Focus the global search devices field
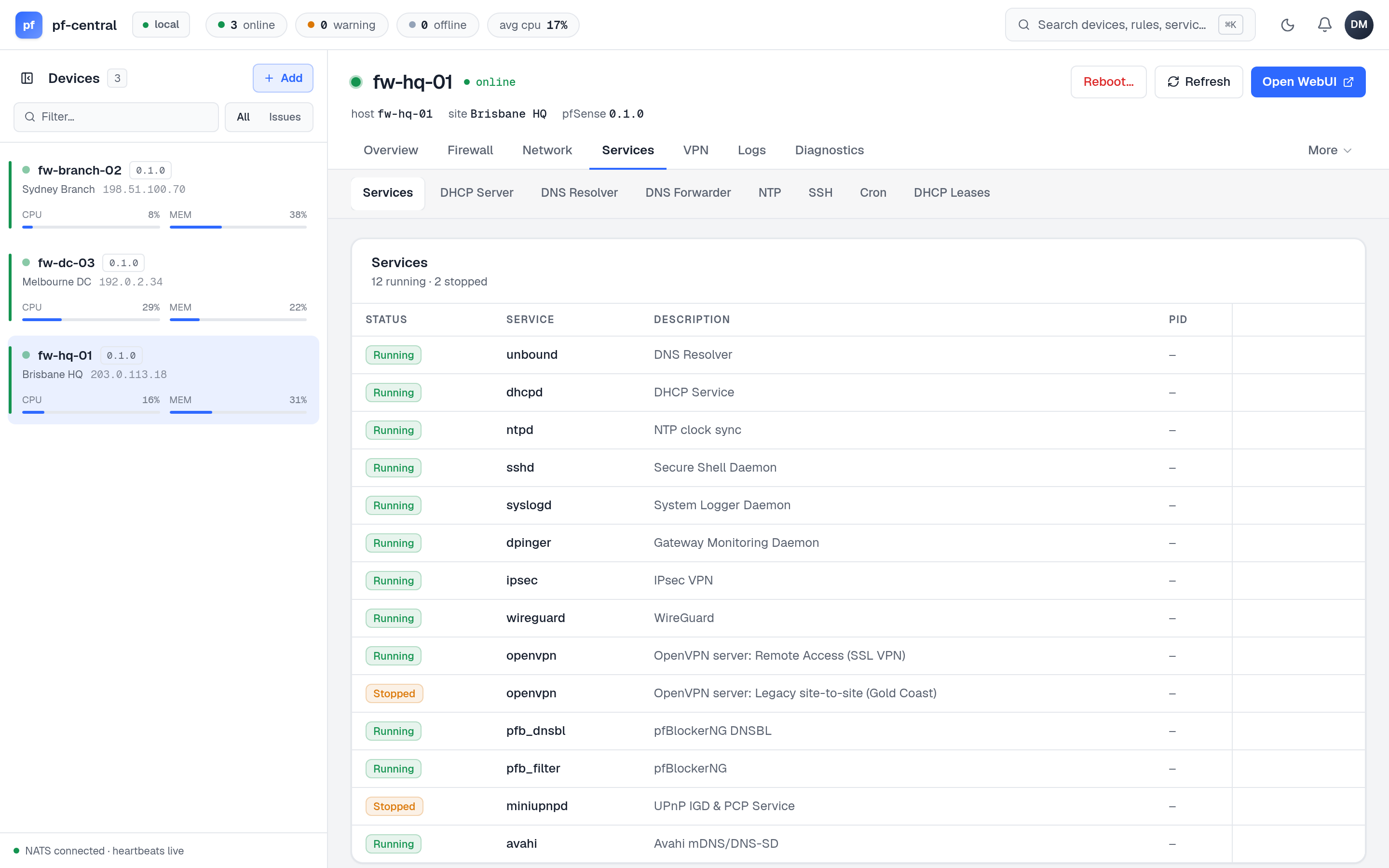The height and width of the screenshot is (868, 1389). 1130,25
